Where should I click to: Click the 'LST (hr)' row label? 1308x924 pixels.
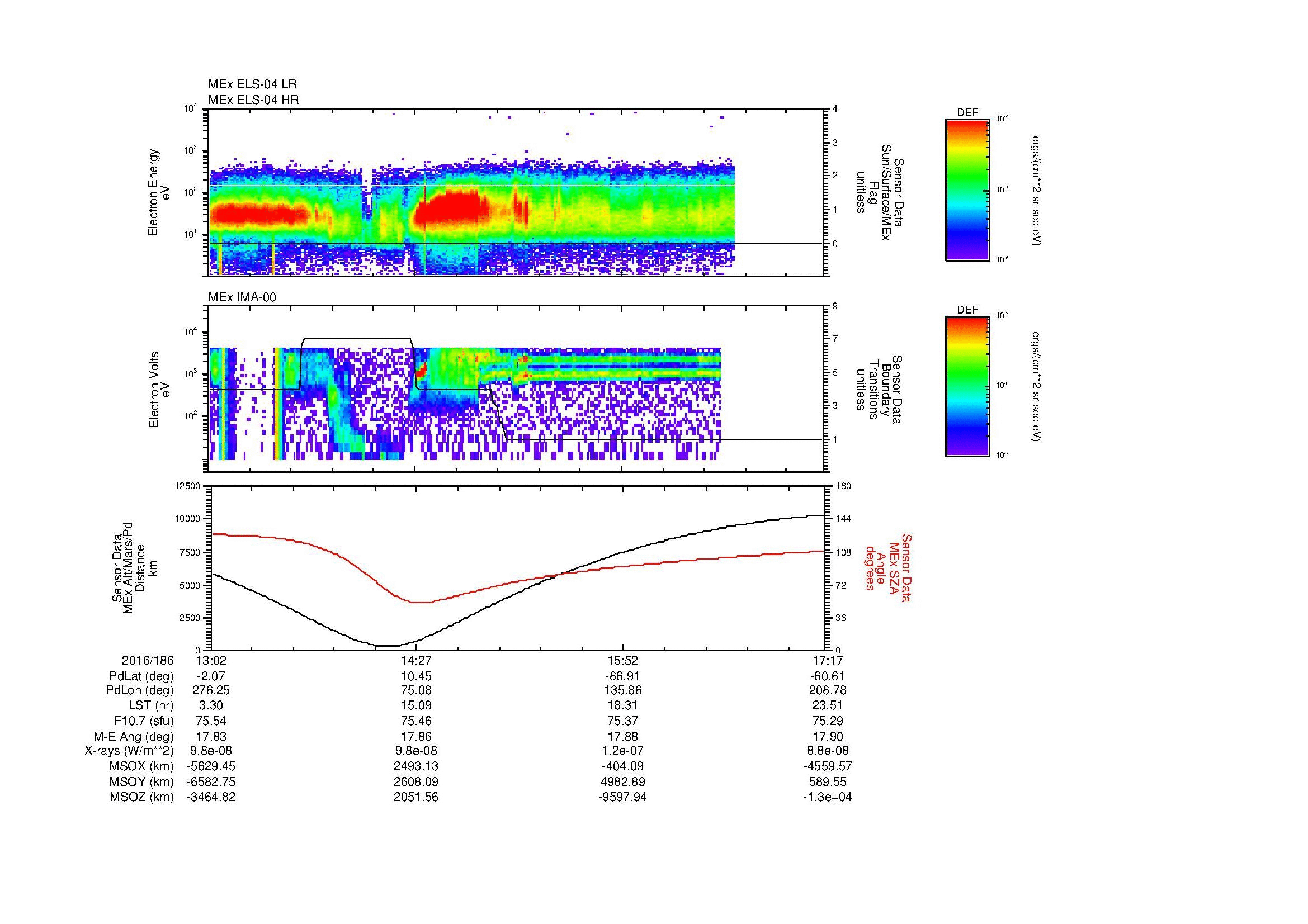click(151, 706)
